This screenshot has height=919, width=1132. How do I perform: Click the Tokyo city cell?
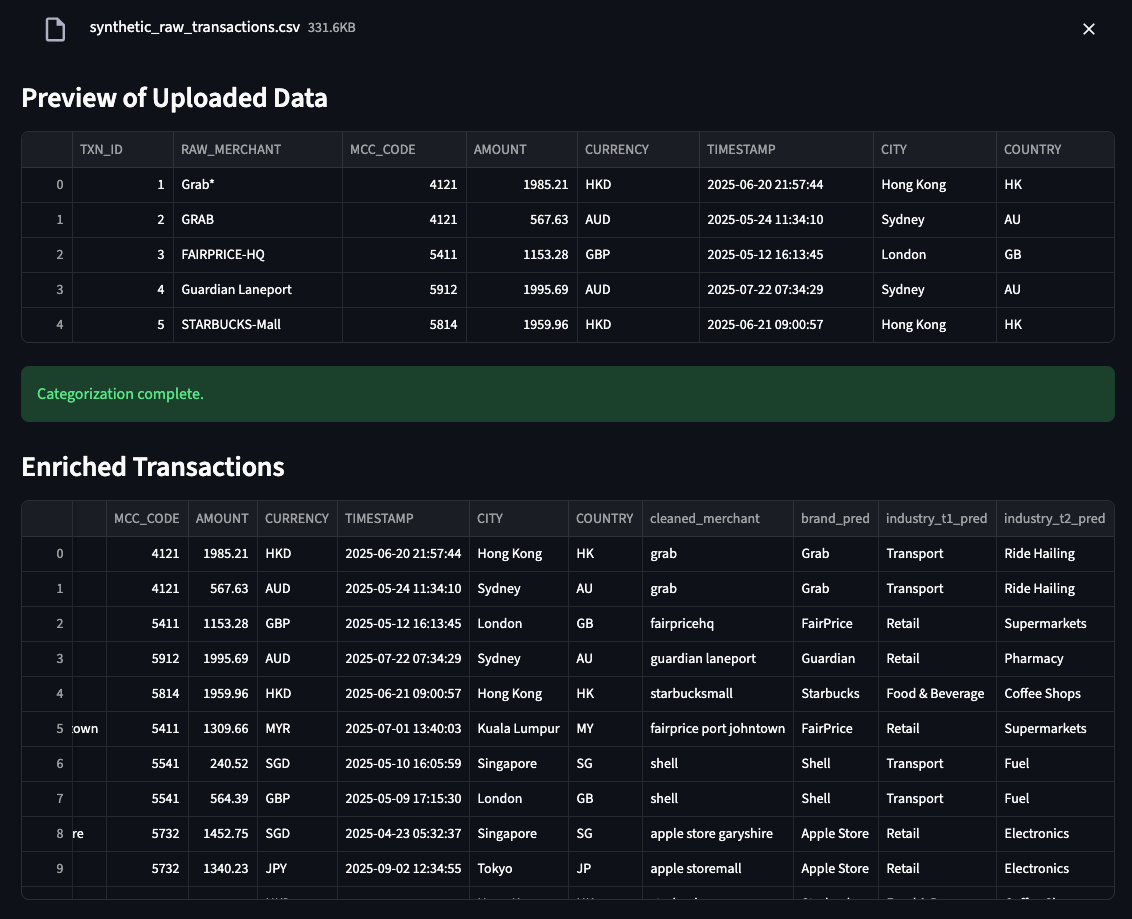[495, 868]
